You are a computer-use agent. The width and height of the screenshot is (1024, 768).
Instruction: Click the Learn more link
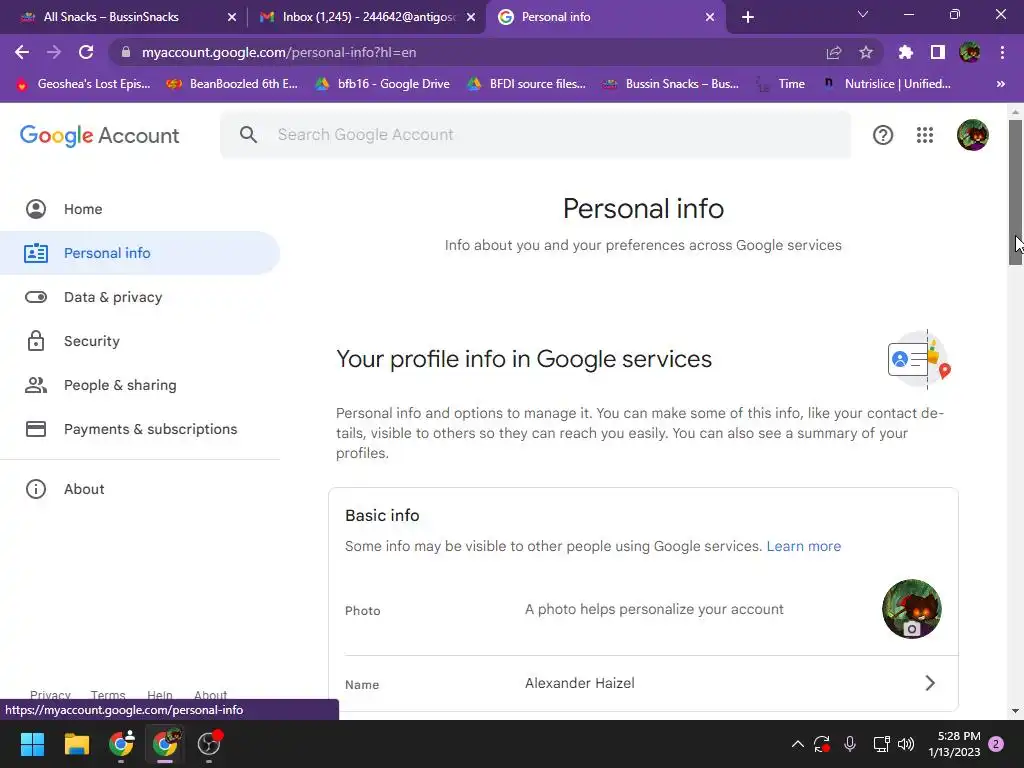coord(803,546)
